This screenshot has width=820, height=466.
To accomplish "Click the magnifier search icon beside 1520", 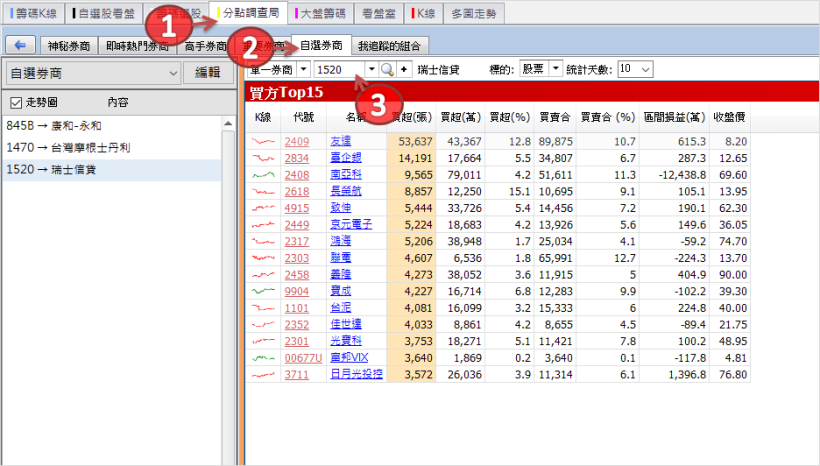I will (x=387, y=69).
